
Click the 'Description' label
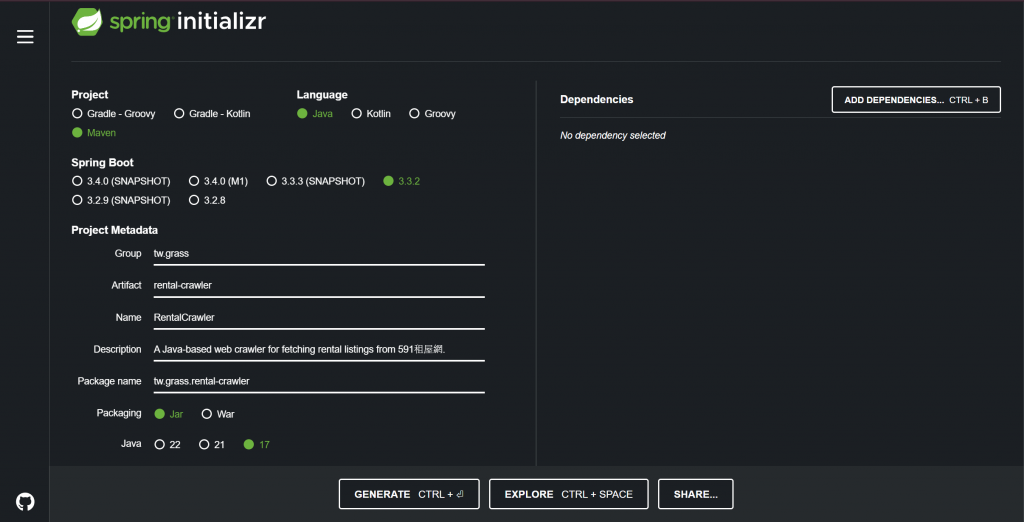click(118, 350)
